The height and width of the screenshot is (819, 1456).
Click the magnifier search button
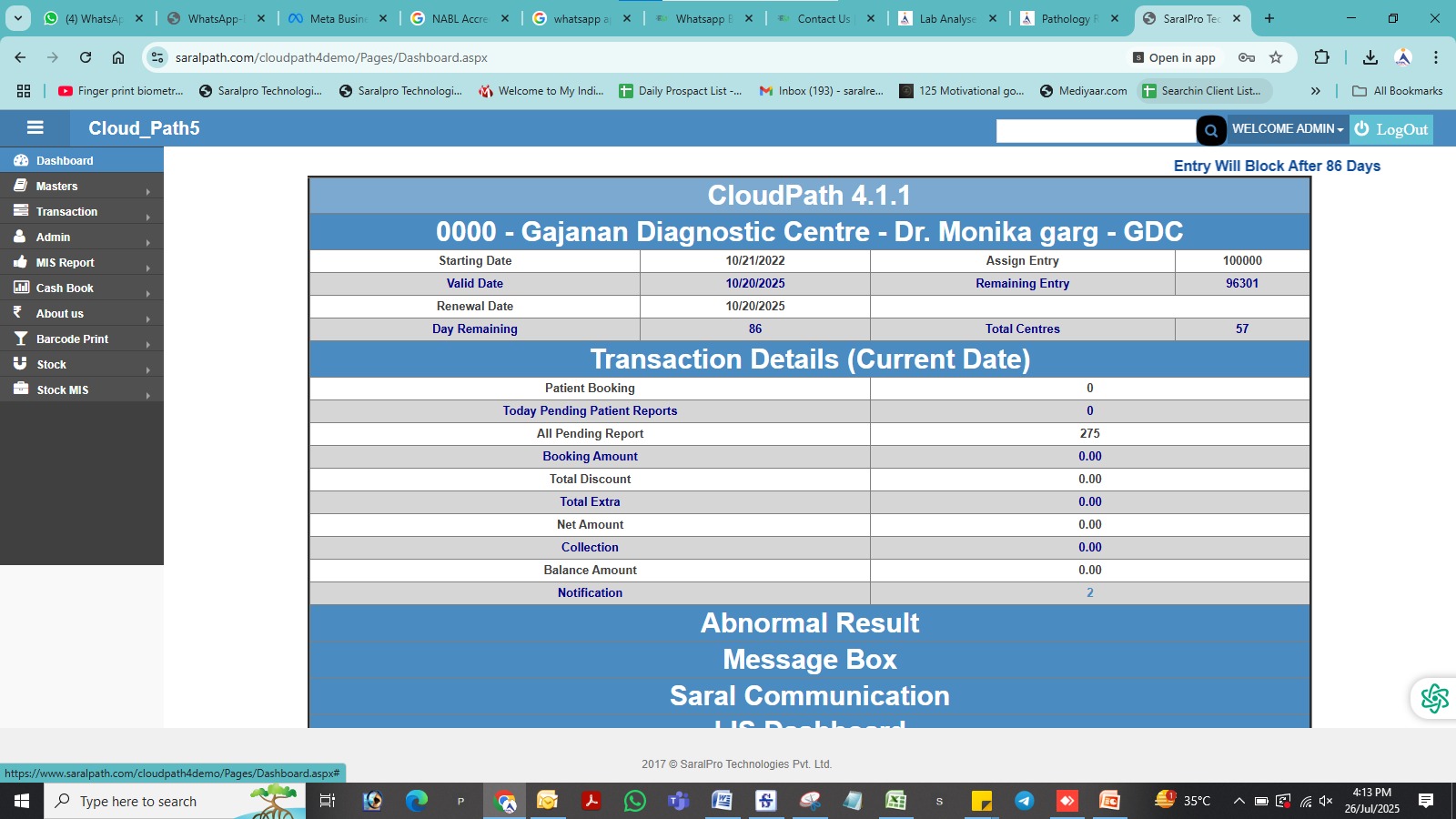pos(1211,130)
